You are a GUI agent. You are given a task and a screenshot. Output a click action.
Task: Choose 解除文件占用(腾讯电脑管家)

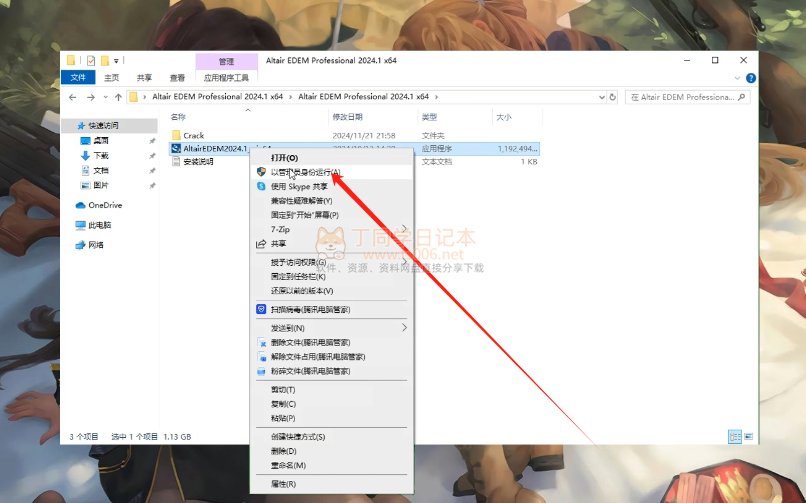332,357
